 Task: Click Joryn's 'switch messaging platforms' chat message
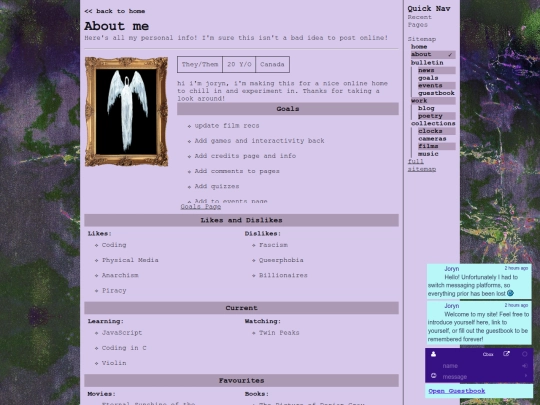click(x=479, y=281)
